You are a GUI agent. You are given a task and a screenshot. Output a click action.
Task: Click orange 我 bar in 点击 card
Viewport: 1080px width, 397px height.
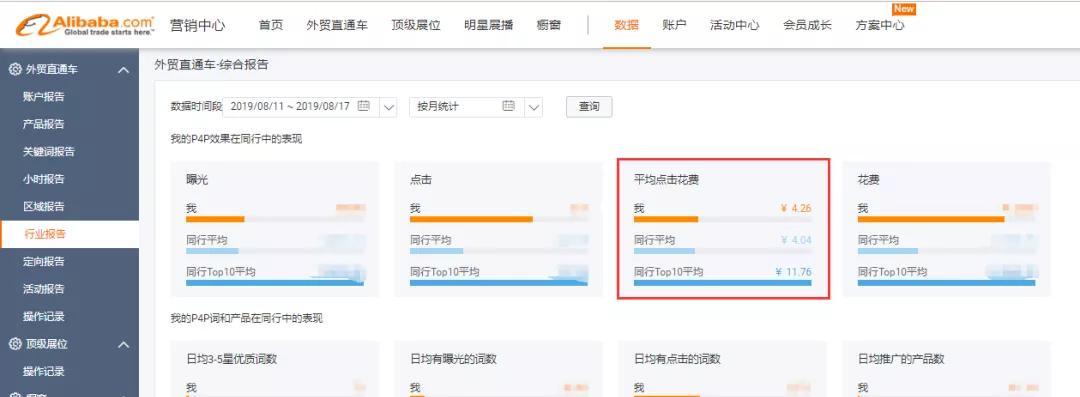pyautogui.click(x=471, y=219)
